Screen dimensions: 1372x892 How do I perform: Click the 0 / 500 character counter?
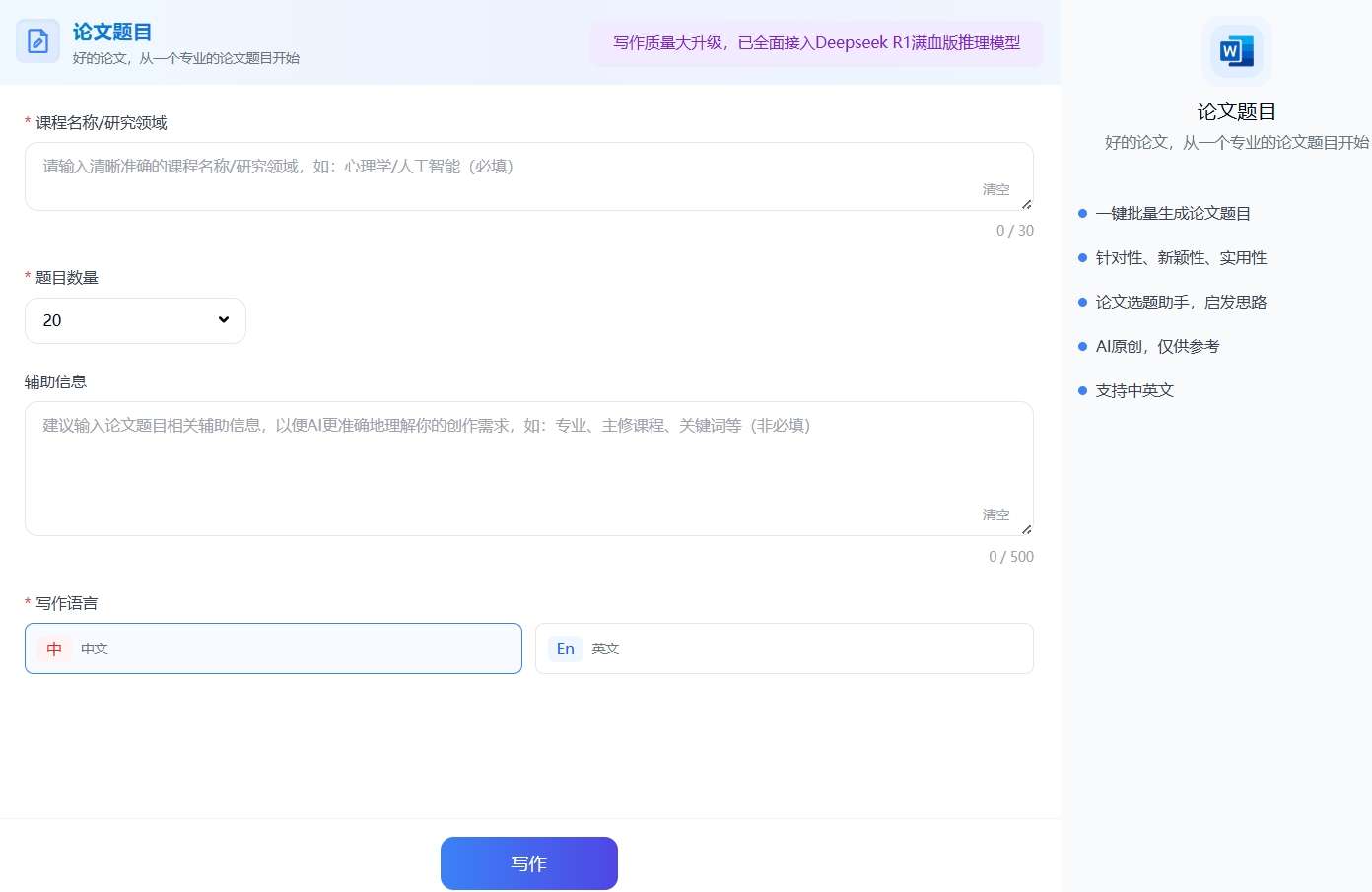coord(1011,557)
